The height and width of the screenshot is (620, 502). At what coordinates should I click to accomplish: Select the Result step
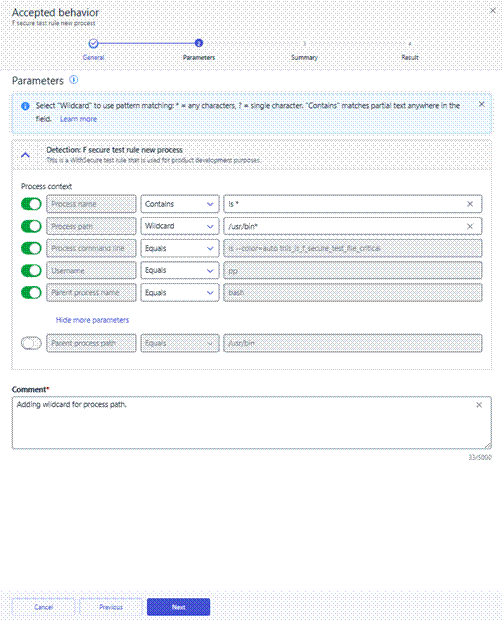tap(410, 57)
